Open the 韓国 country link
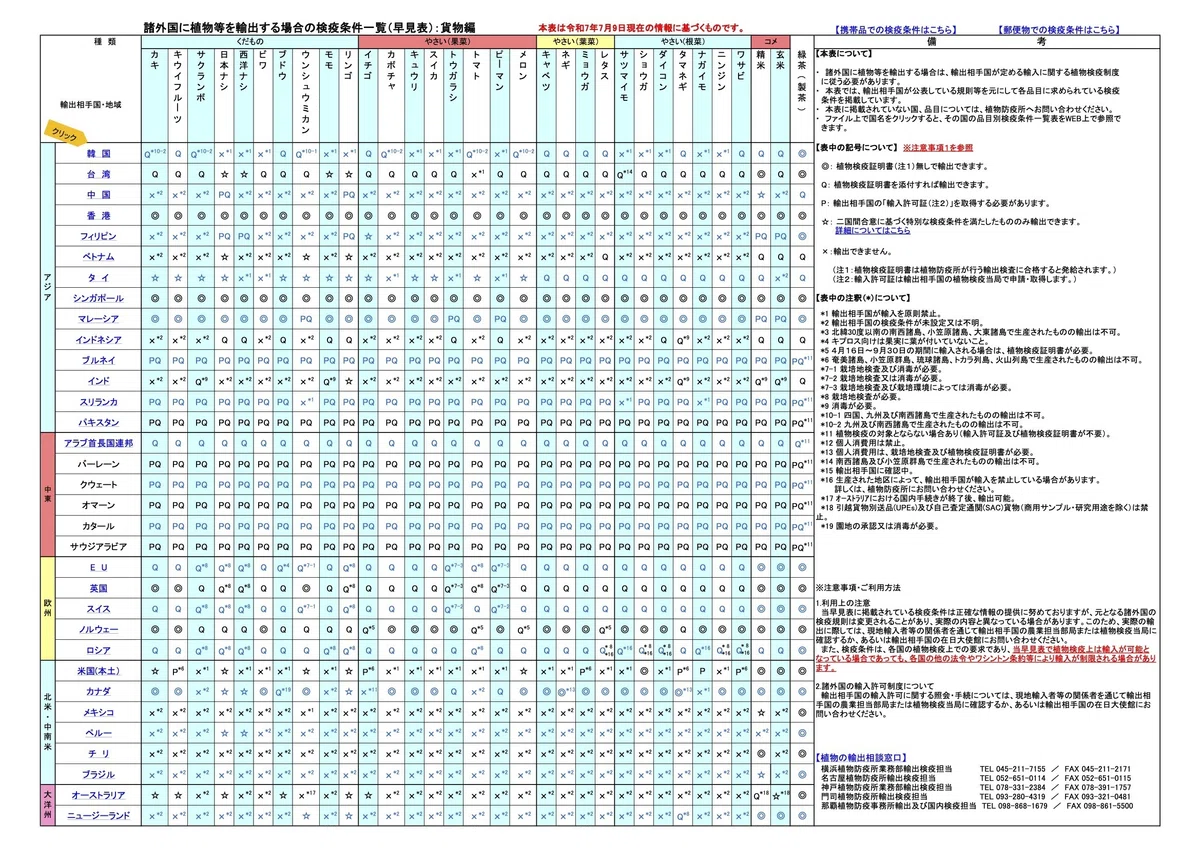The width and height of the screenshot is (1200, 848). [x=98, y=155]
